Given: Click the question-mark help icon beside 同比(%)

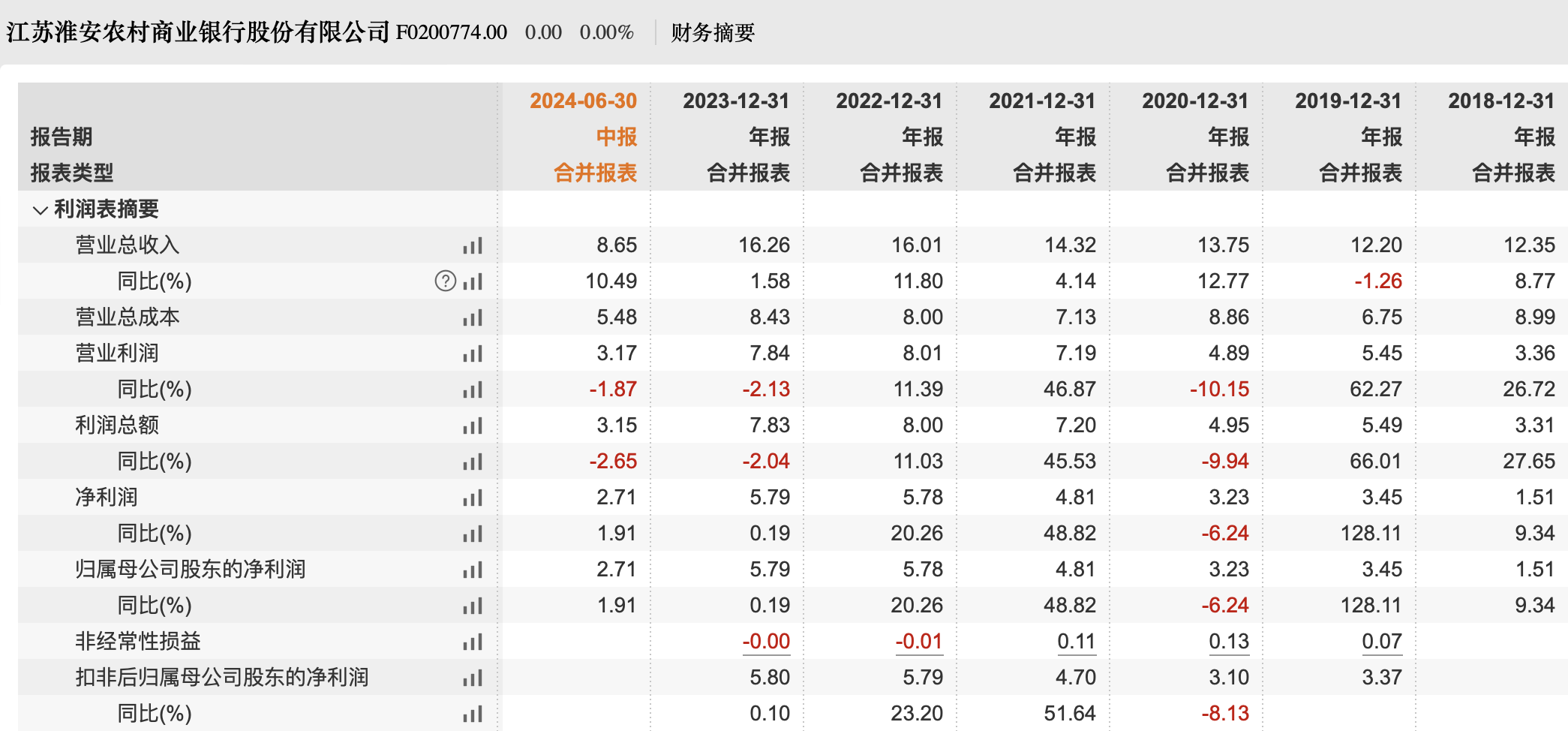Looking at the screenshot, I should tap(446, 281).
